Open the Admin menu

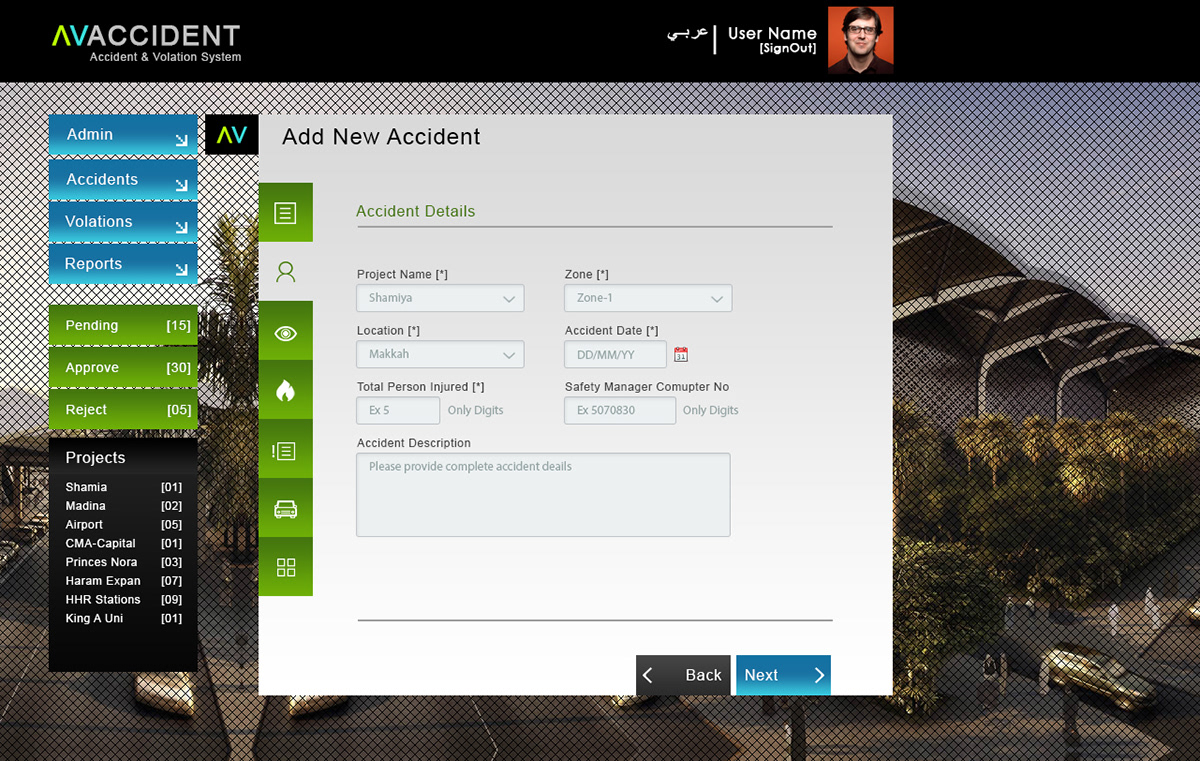(123, 135)
